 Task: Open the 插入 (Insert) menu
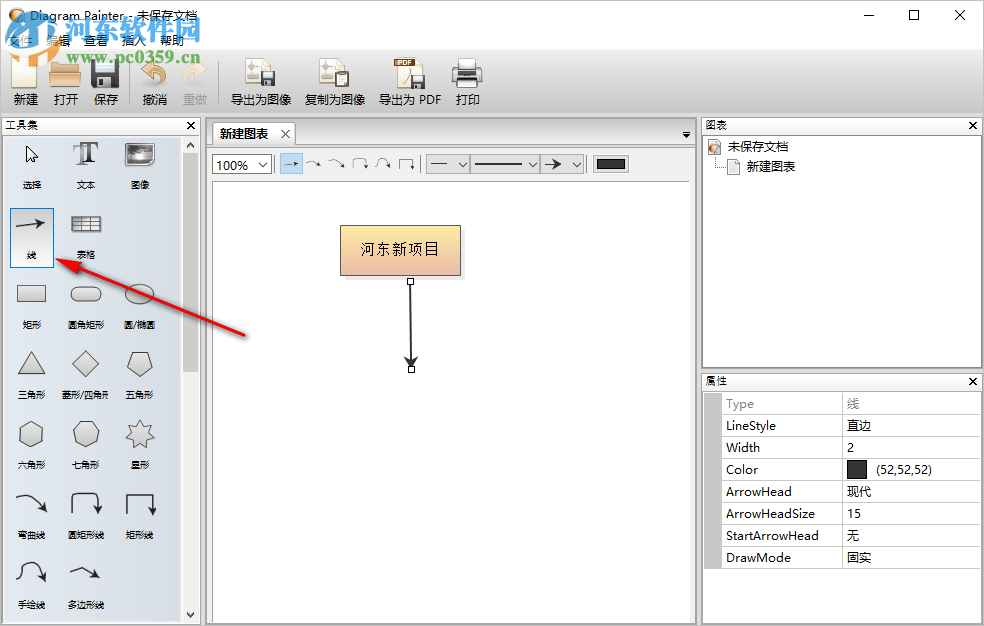tap(132, 42)
